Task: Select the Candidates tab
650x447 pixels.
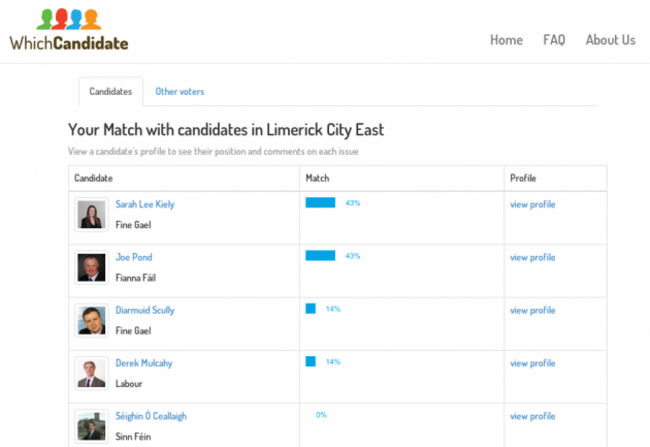Action: [x=111, y=91]
